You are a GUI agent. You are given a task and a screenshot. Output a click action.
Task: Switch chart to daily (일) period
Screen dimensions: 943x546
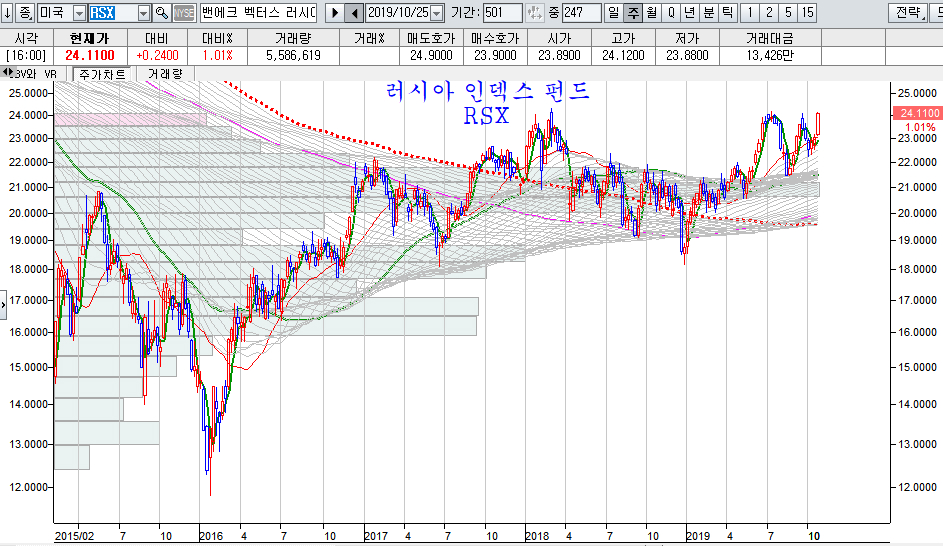(613, 13)
